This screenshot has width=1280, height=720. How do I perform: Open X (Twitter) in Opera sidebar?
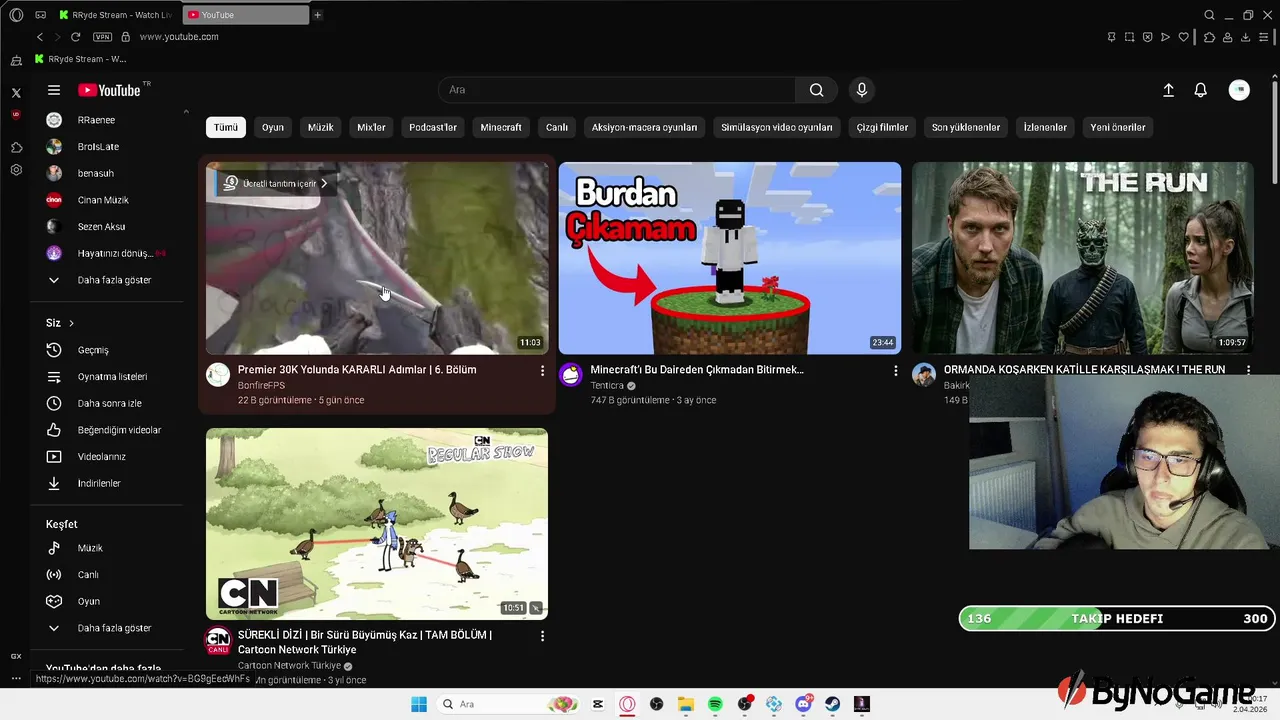point(16,93)
